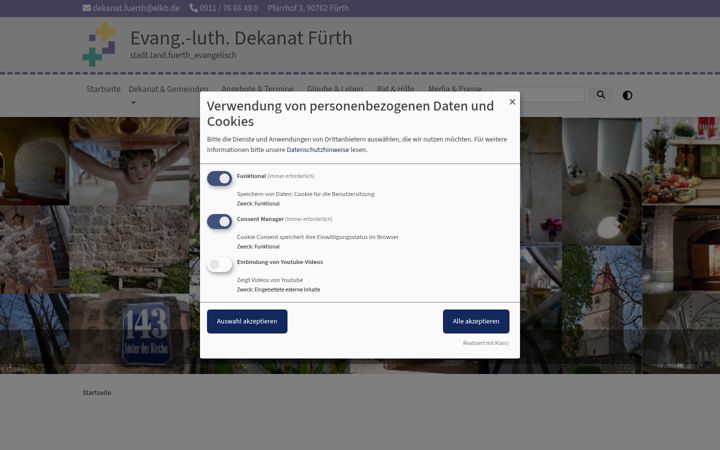This screenshot has height=450, width=720.
Task: Toggle the Consent Manager switch
Action: (x=219, y=221)
